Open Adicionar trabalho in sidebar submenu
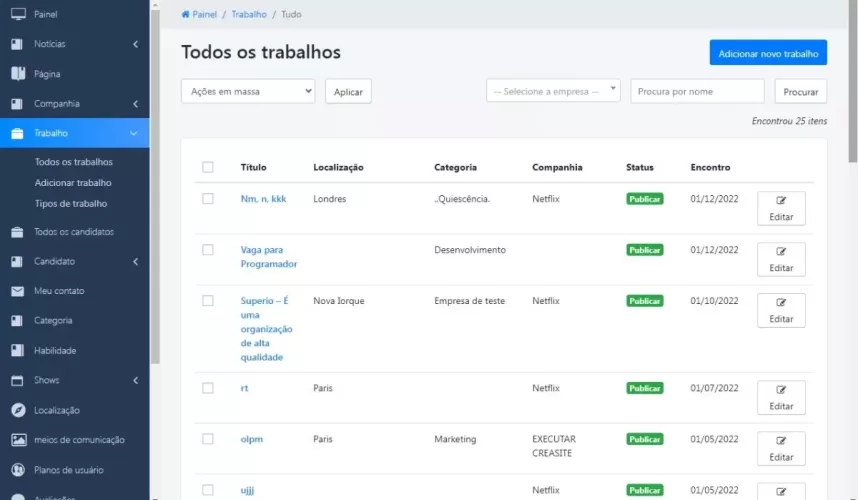Viewport: 858px width, 500px height. pyautogui.click(x=73, y=183)
